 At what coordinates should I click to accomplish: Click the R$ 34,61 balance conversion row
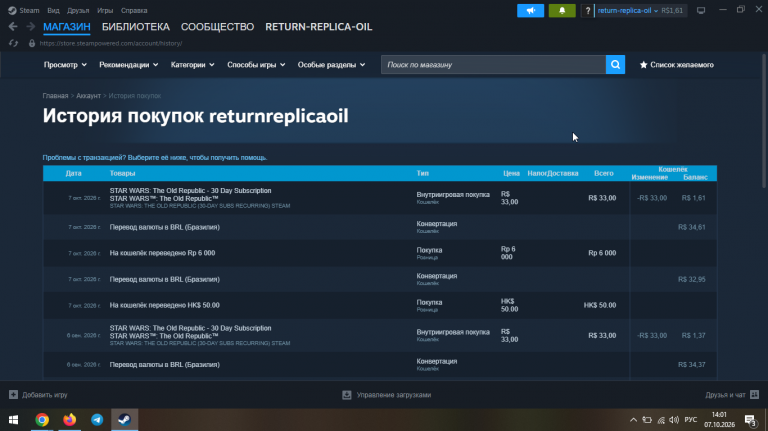[x=380, y=227]
